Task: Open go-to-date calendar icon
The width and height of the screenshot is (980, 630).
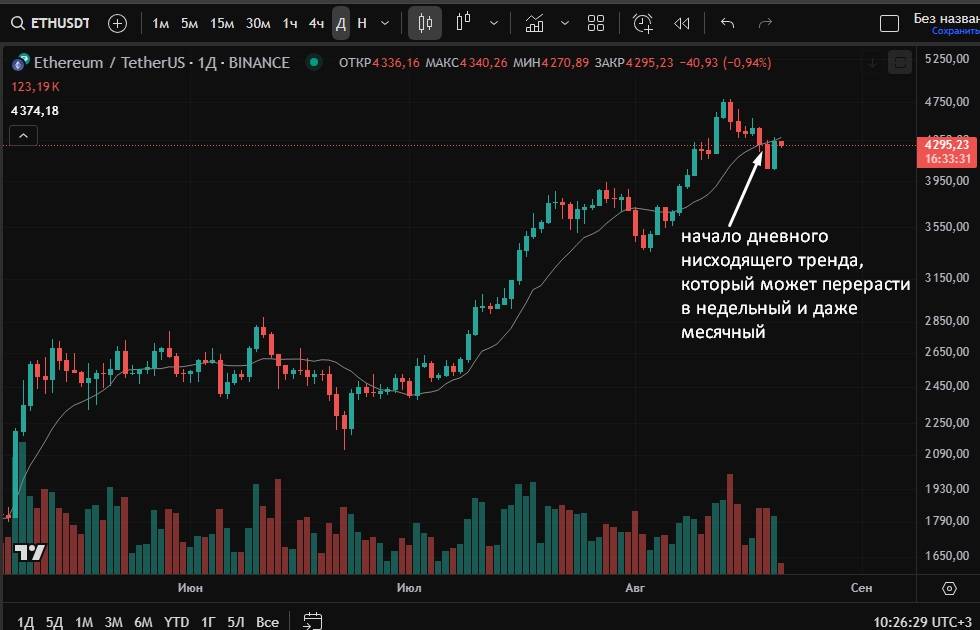Action: click(313, 621)
